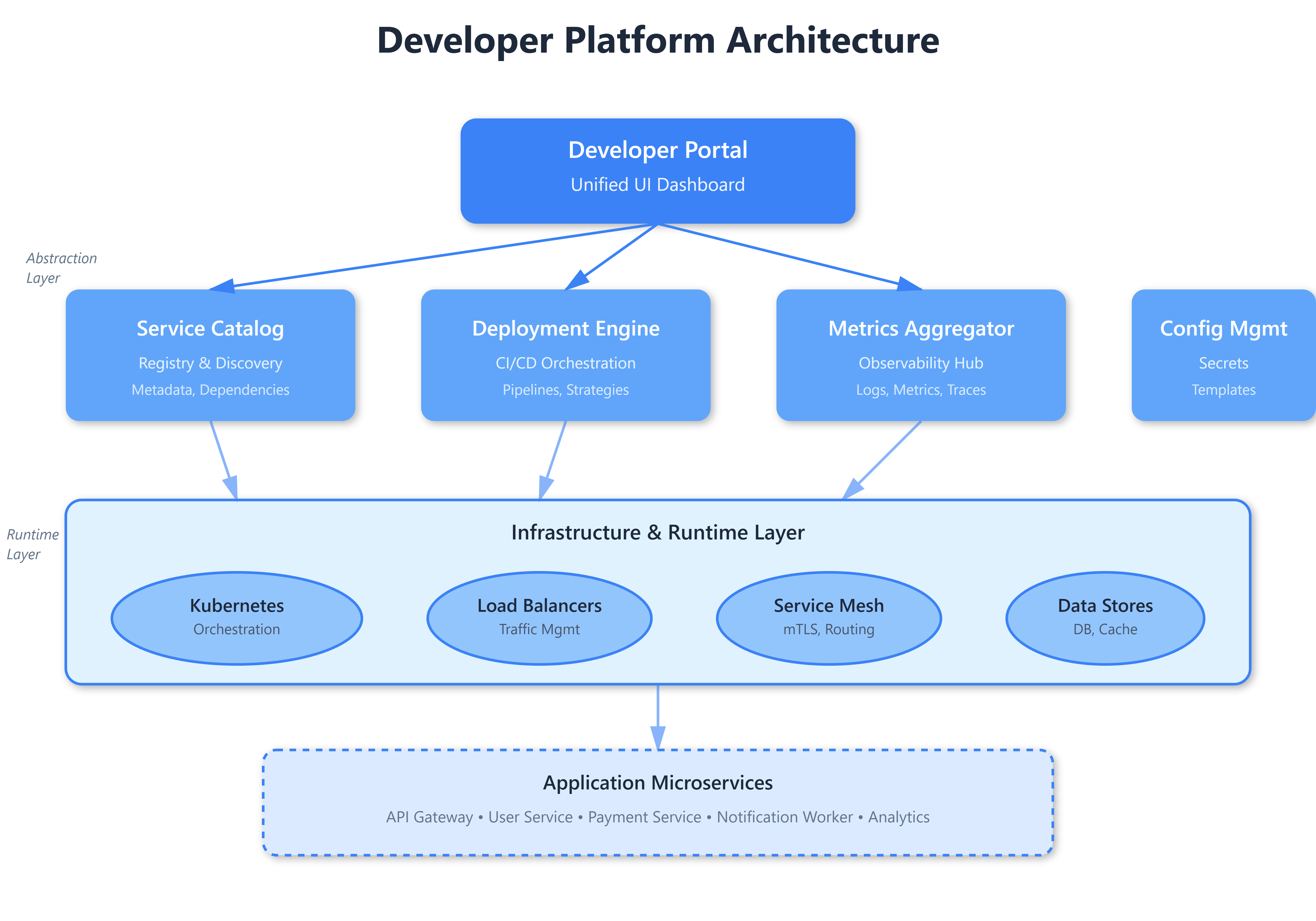
Task: Click the microservices list line starting 'API Gateway'
Action: [x=657, y=817]
